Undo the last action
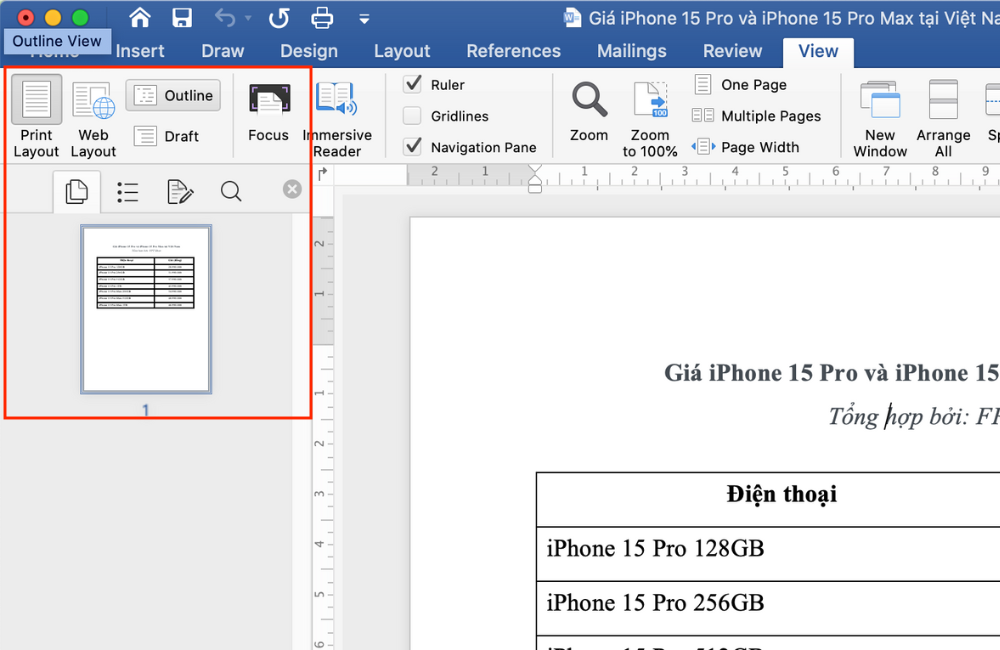Screen dimensions: 1000x650 225,18
